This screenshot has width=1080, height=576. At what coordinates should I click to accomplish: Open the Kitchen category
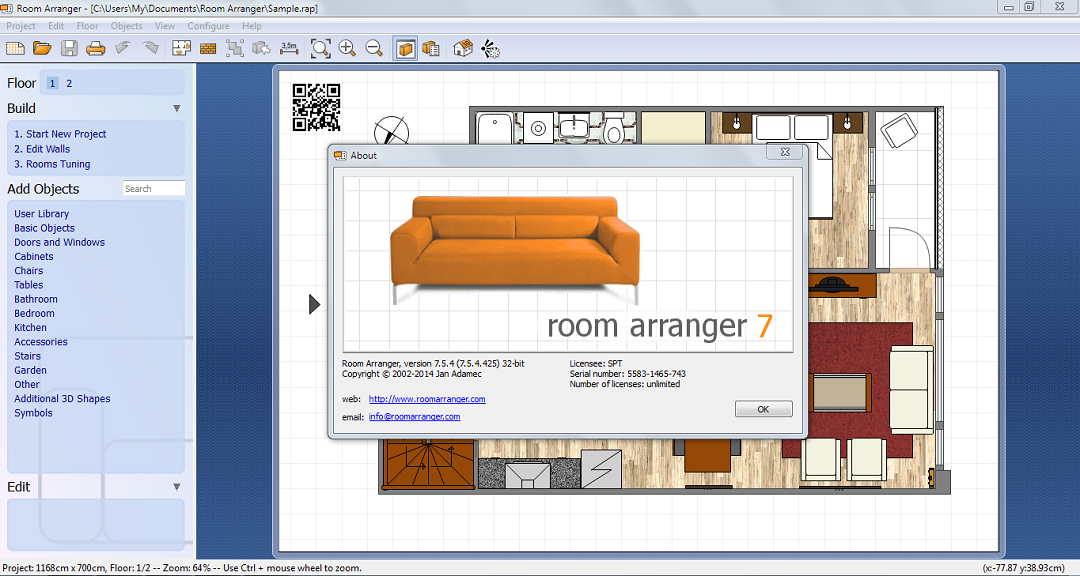click(x=30, y=328)
